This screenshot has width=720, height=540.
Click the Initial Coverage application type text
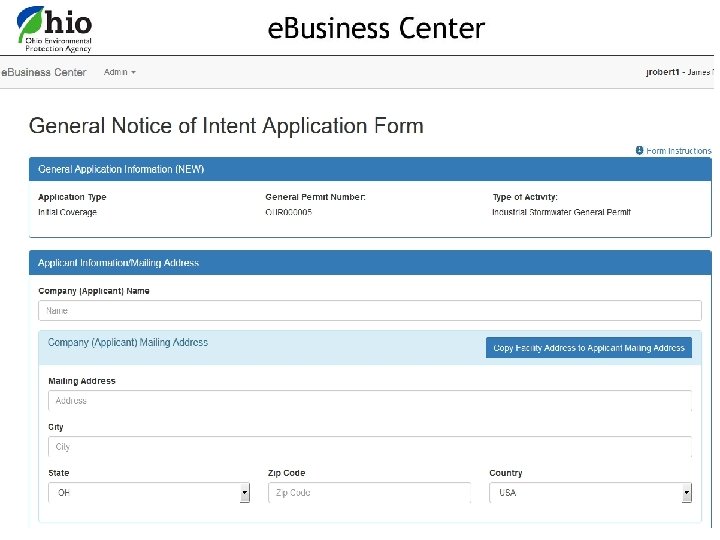(67, 212)
